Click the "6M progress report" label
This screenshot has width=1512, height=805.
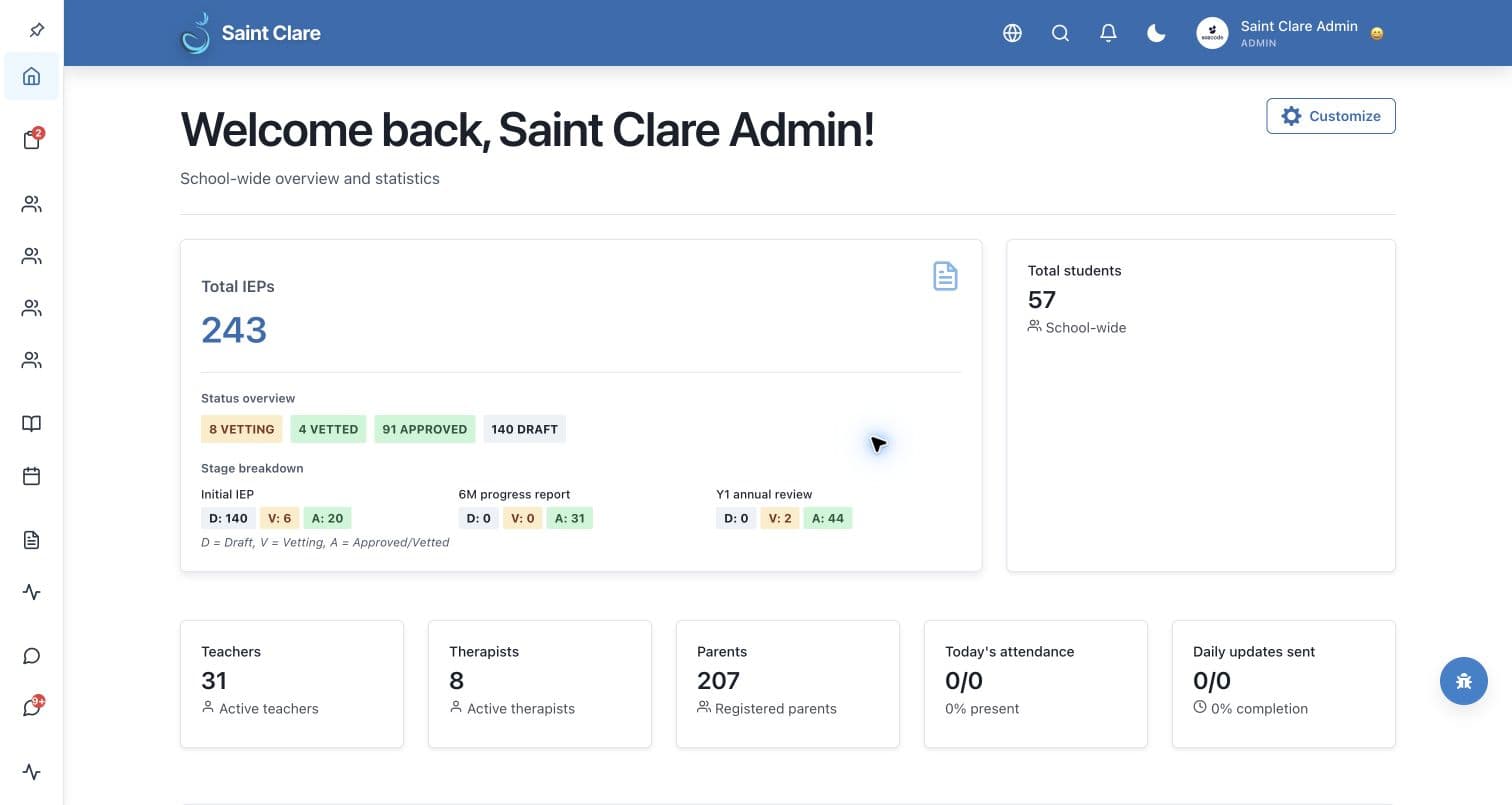coord(514,494)
